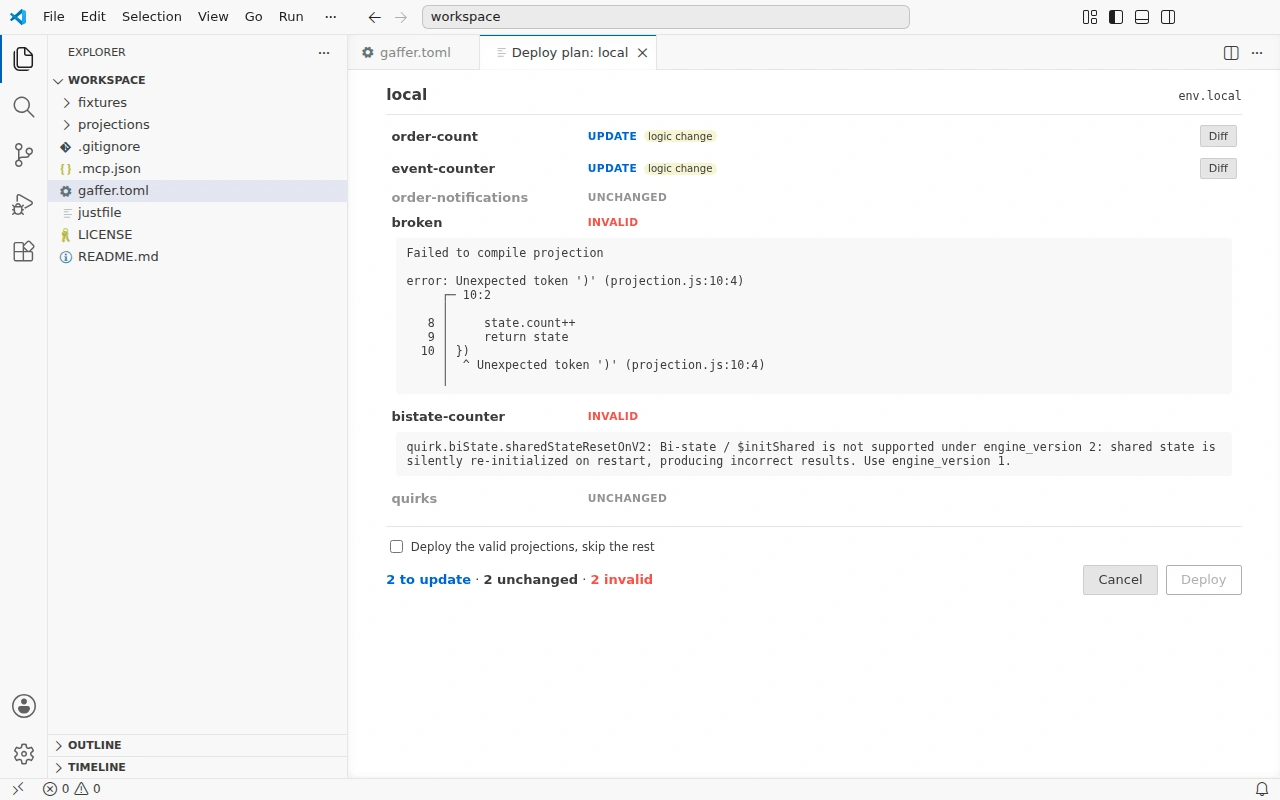Click the order-notifications projection name

tap(460, 198)
